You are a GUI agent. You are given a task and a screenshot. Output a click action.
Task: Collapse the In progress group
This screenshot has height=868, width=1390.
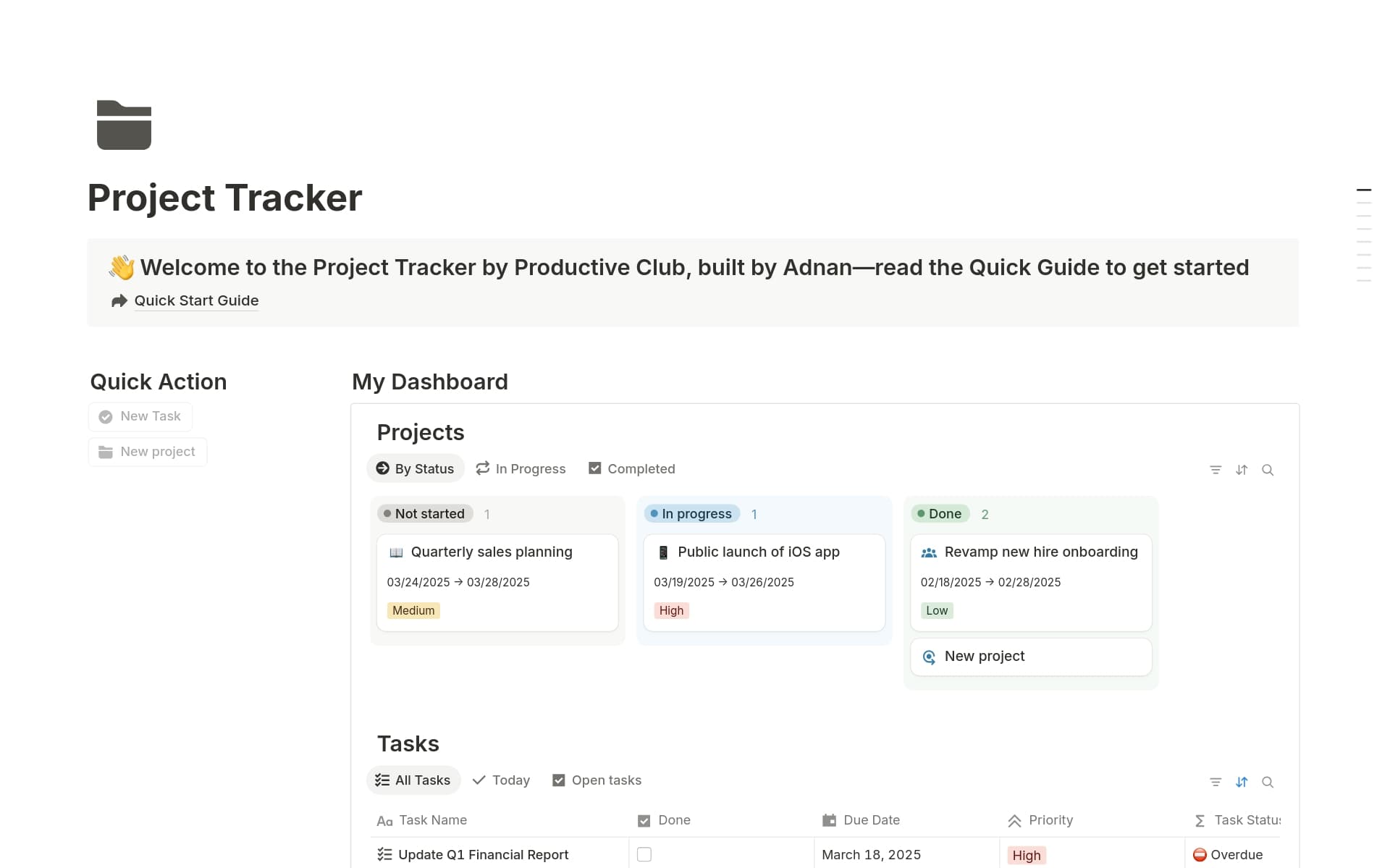(691, 513)
